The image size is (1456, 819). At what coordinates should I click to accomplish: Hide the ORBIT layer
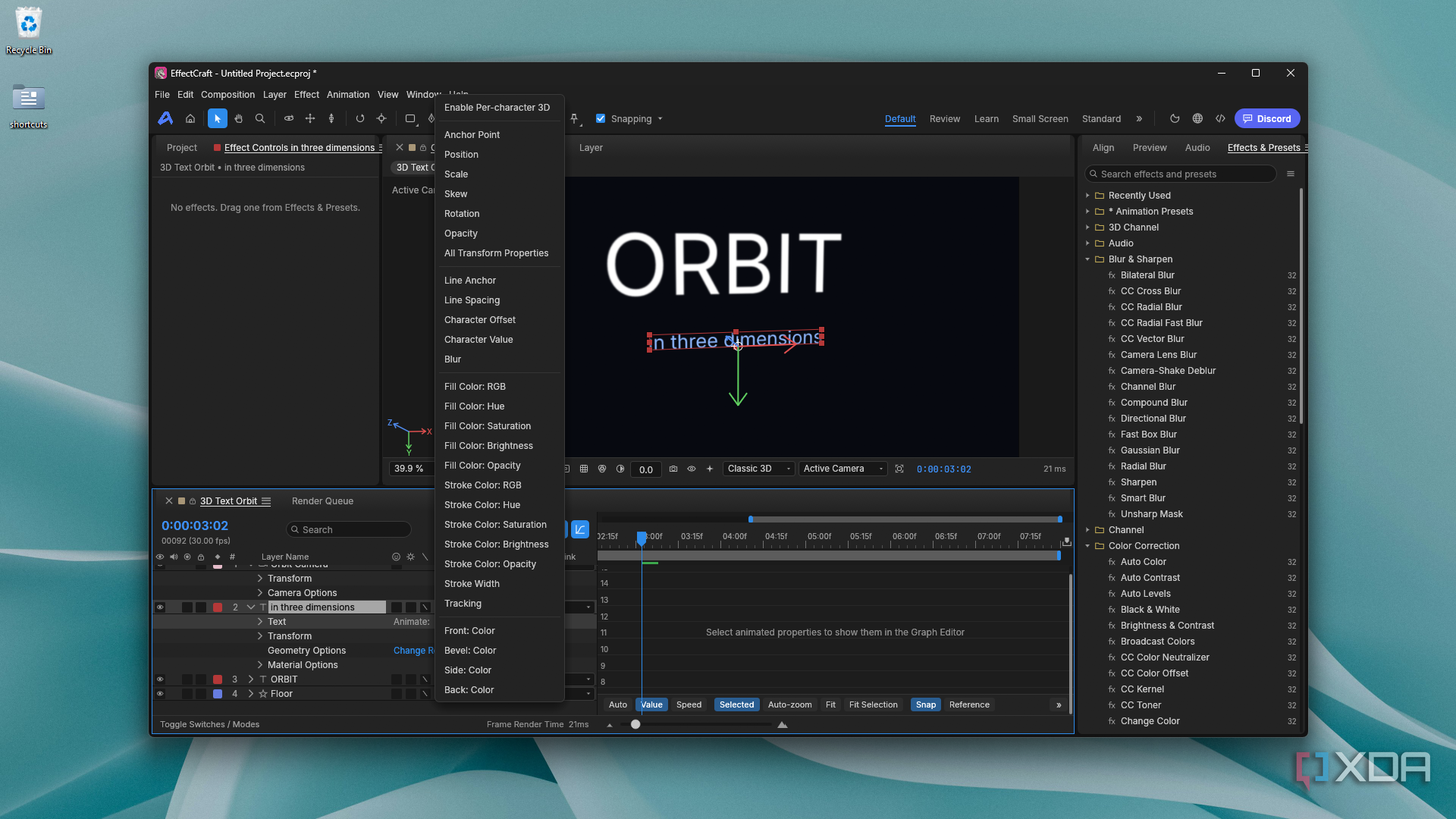(160, 679)
